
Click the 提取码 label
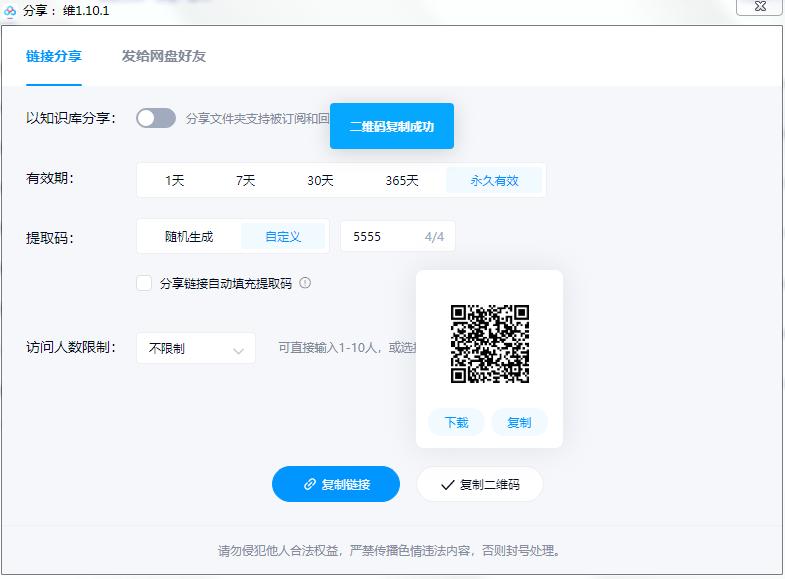point(50,237)
